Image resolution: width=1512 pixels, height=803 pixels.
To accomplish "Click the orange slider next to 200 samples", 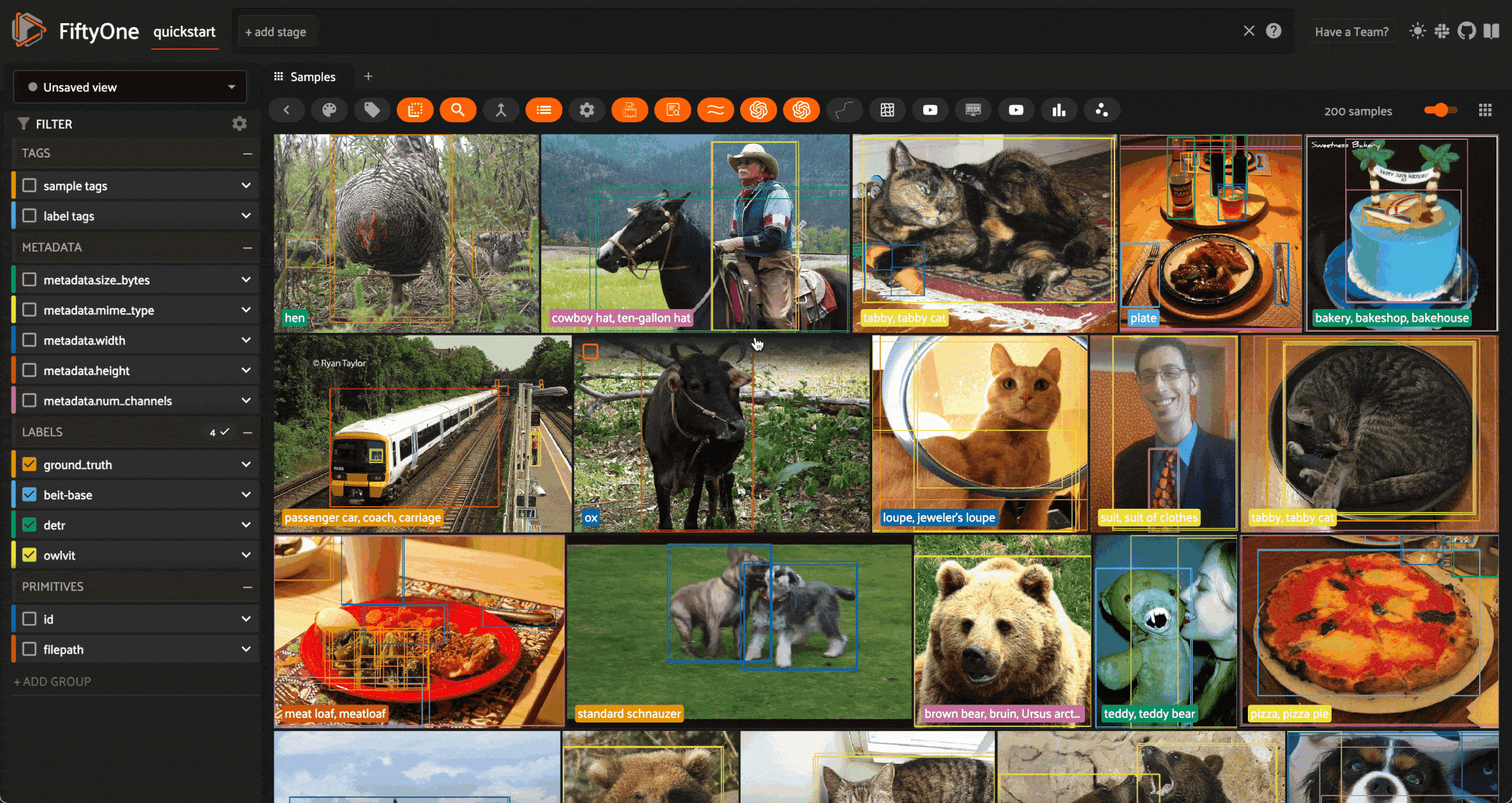I will (1440, 110).
